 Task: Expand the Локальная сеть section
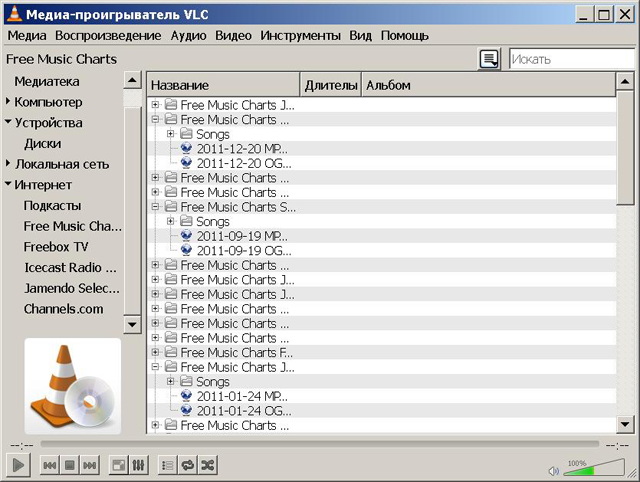pos(8,163)
